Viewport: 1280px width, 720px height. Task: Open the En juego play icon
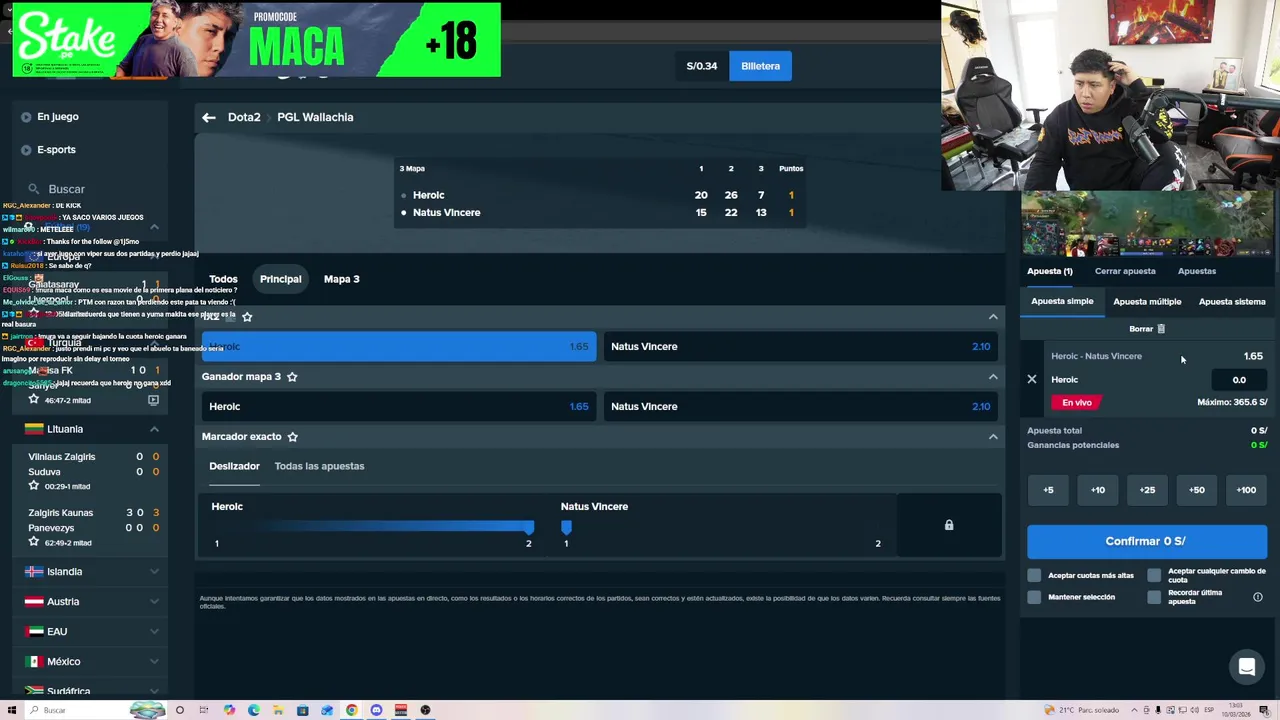click(26, 117)
